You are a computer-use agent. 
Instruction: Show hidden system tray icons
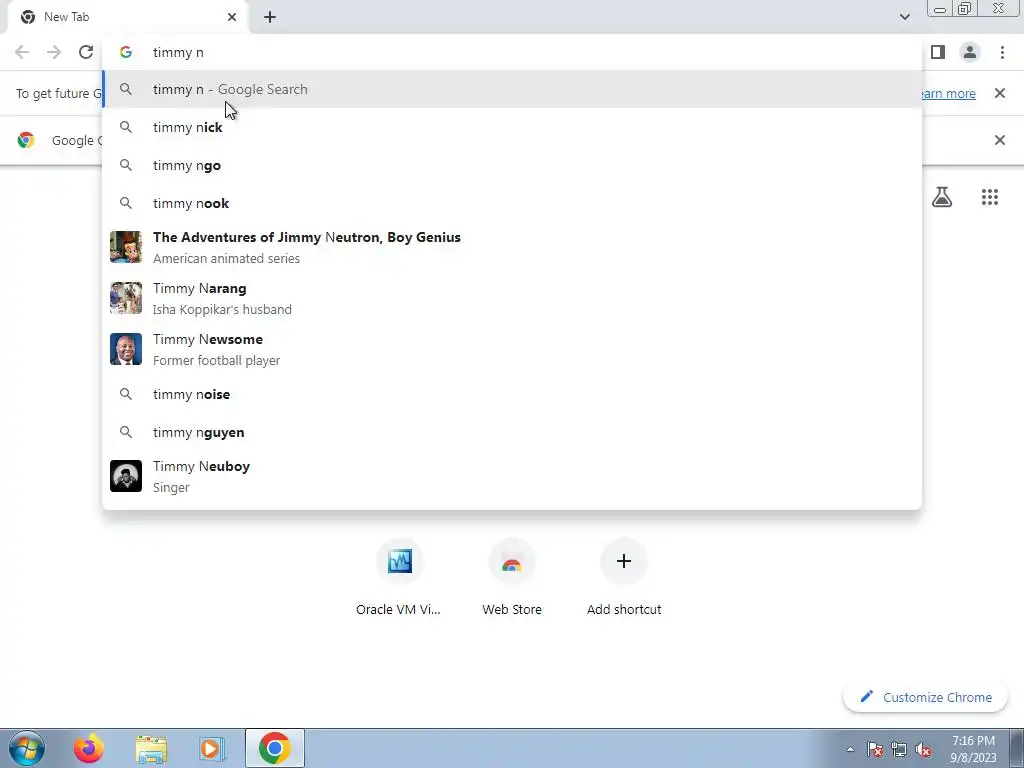(850, 749)
